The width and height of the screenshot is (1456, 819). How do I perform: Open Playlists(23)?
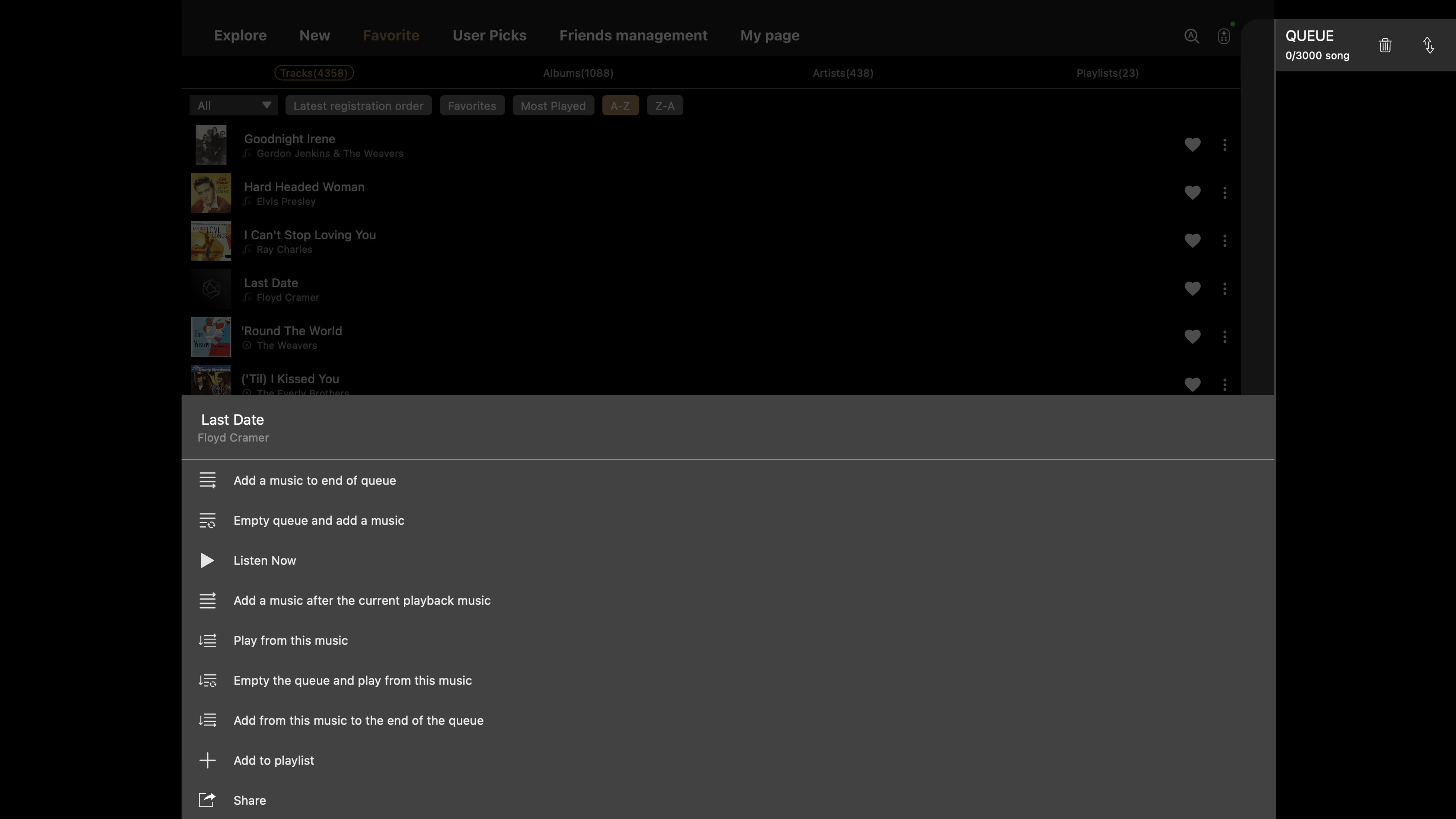coord(1107,73)
